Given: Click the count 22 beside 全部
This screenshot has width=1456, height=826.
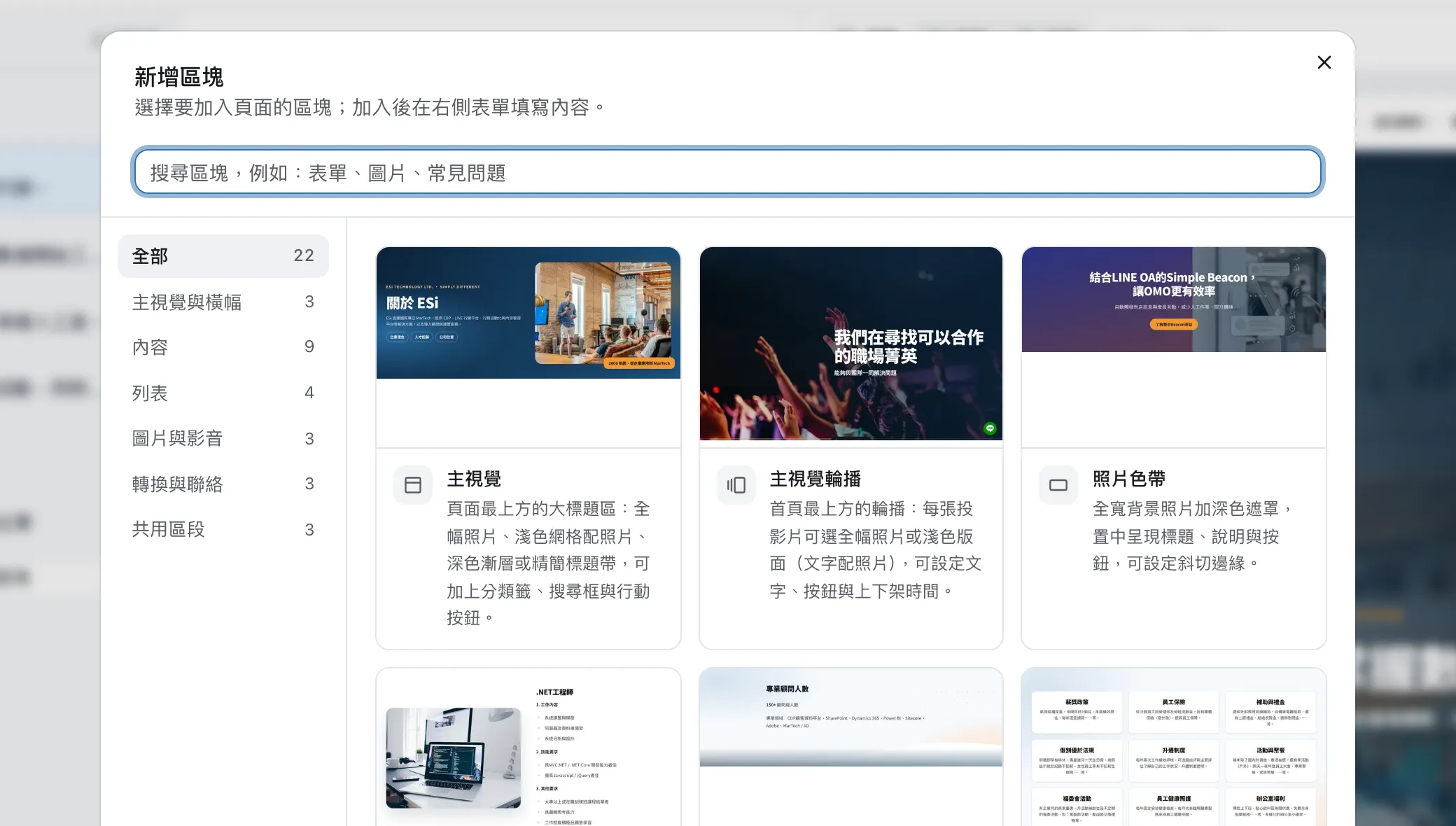Looking at the screenshot, I should (304, 256).
